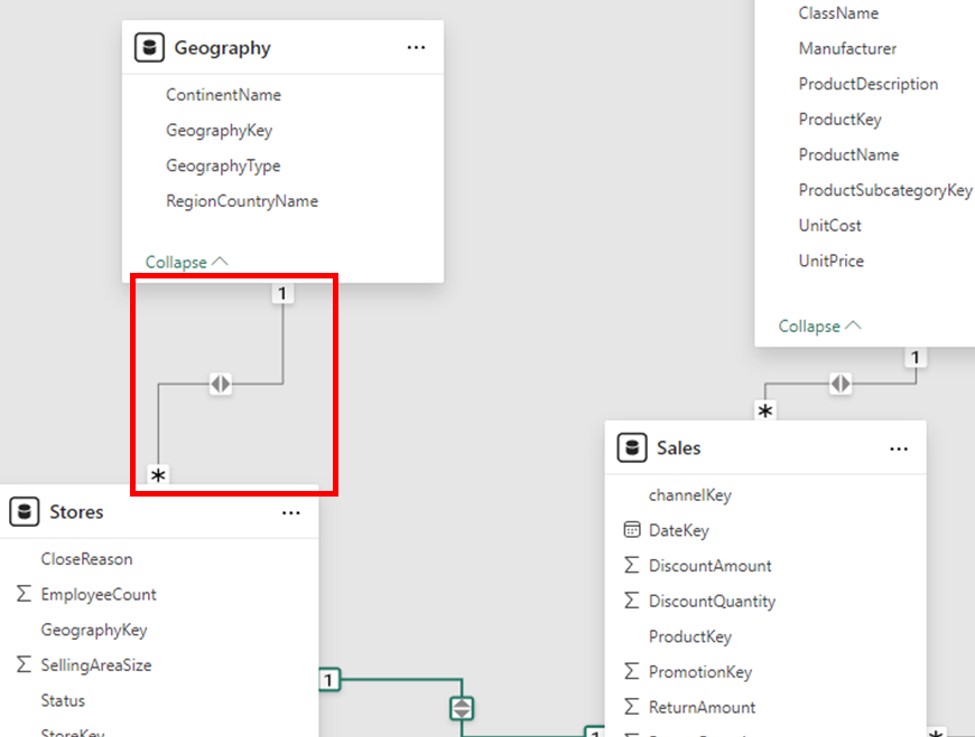Open the Sales table more options menu
The width and height of the screenshot is (975, 737).
[x=898, y=449]
